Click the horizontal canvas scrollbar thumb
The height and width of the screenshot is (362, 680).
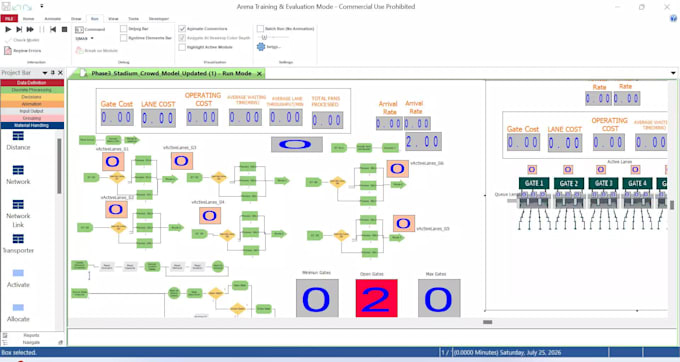[487, 322]
